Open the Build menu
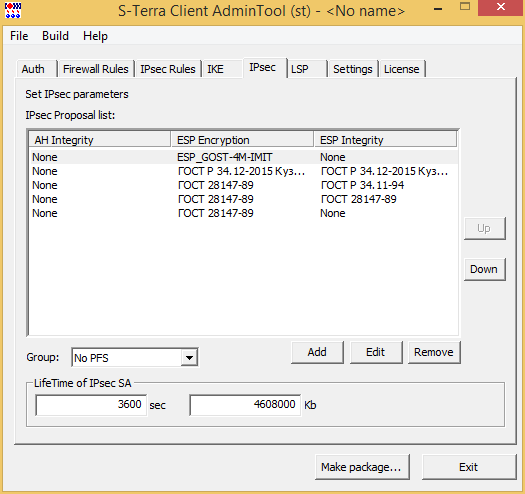Image resolution: width=525 pixels, height=494 pixels. (x=55, y=36)
